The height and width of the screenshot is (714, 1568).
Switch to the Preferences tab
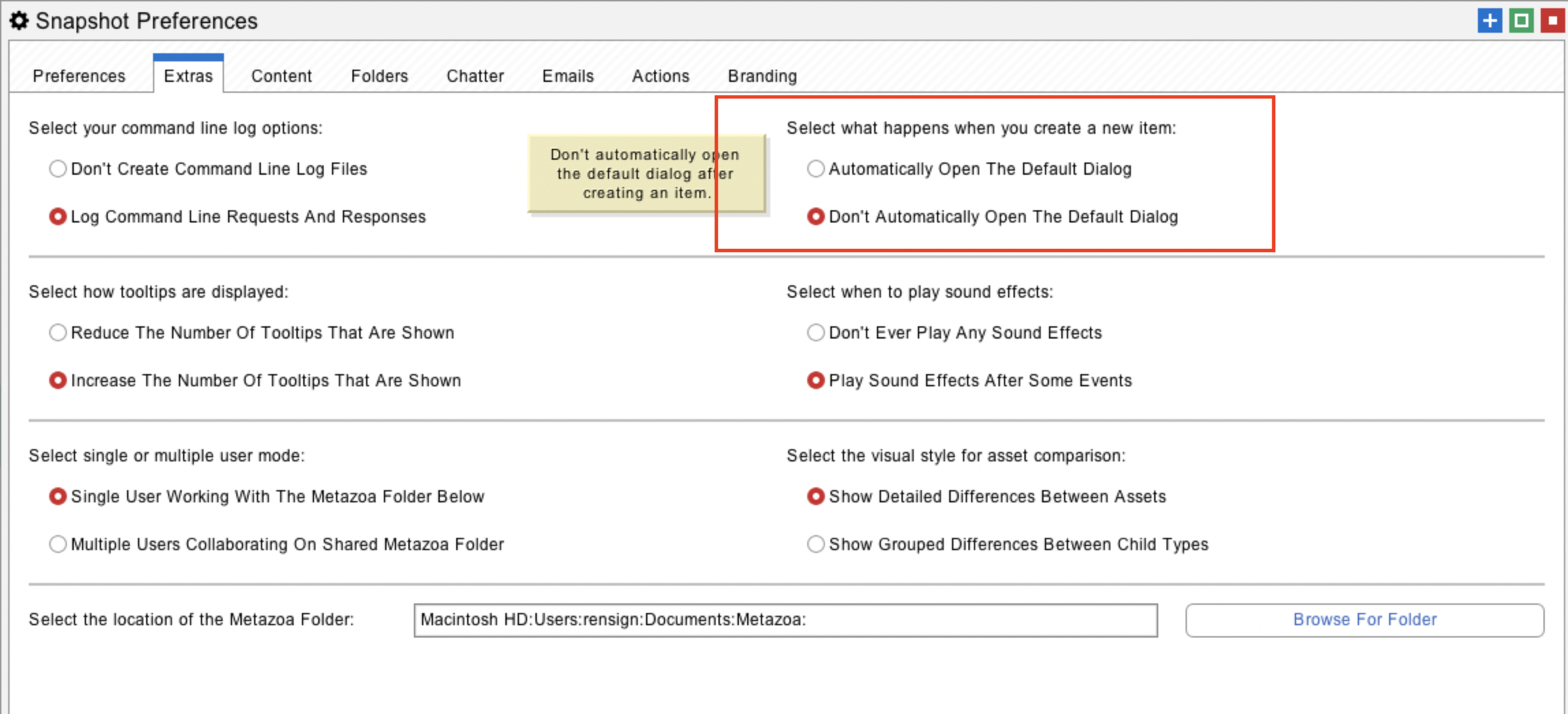click(79, 76)
